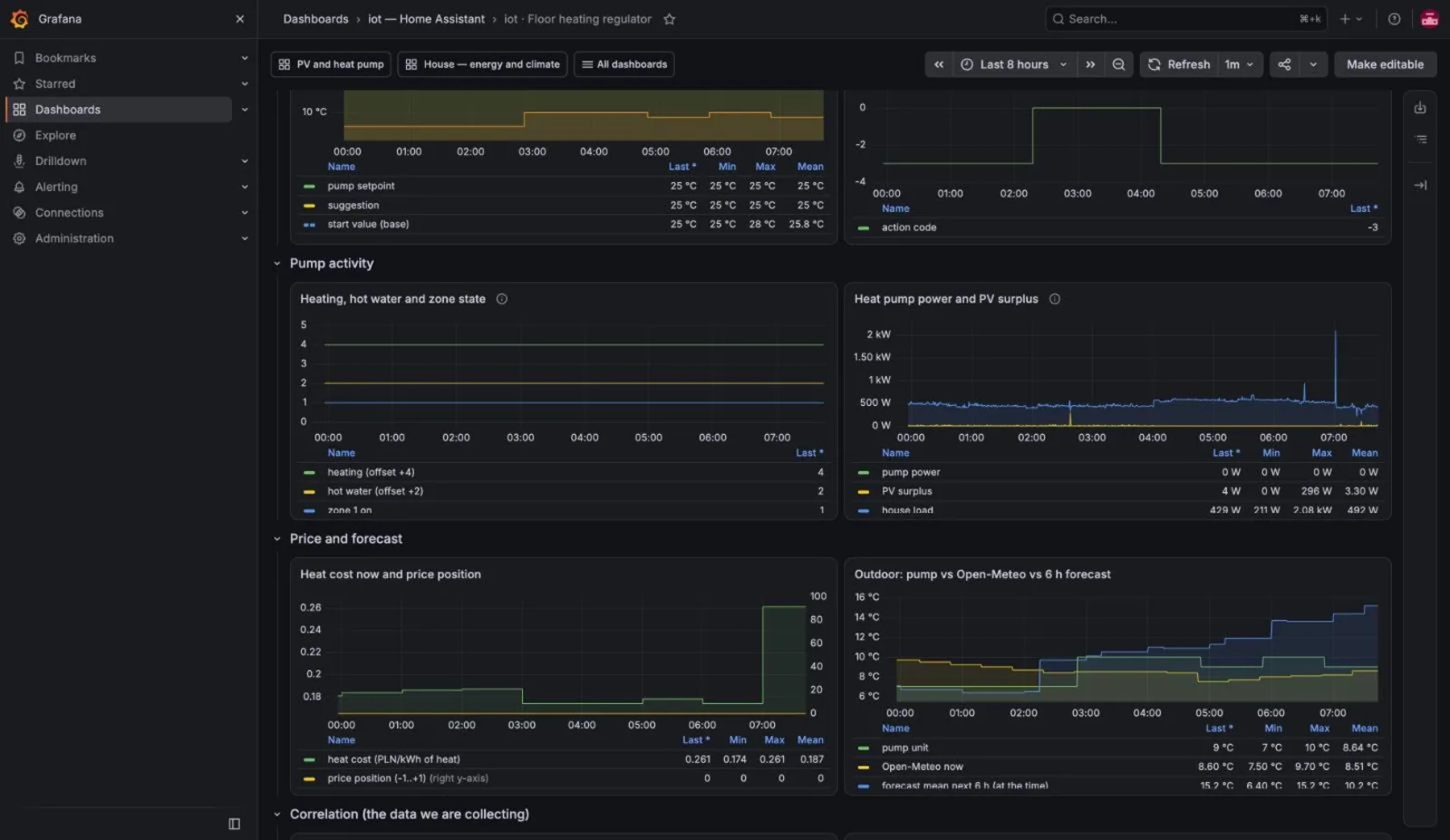Open House — energy and climate link
Screen dimensions: 1450x840
tap(482, 64)
